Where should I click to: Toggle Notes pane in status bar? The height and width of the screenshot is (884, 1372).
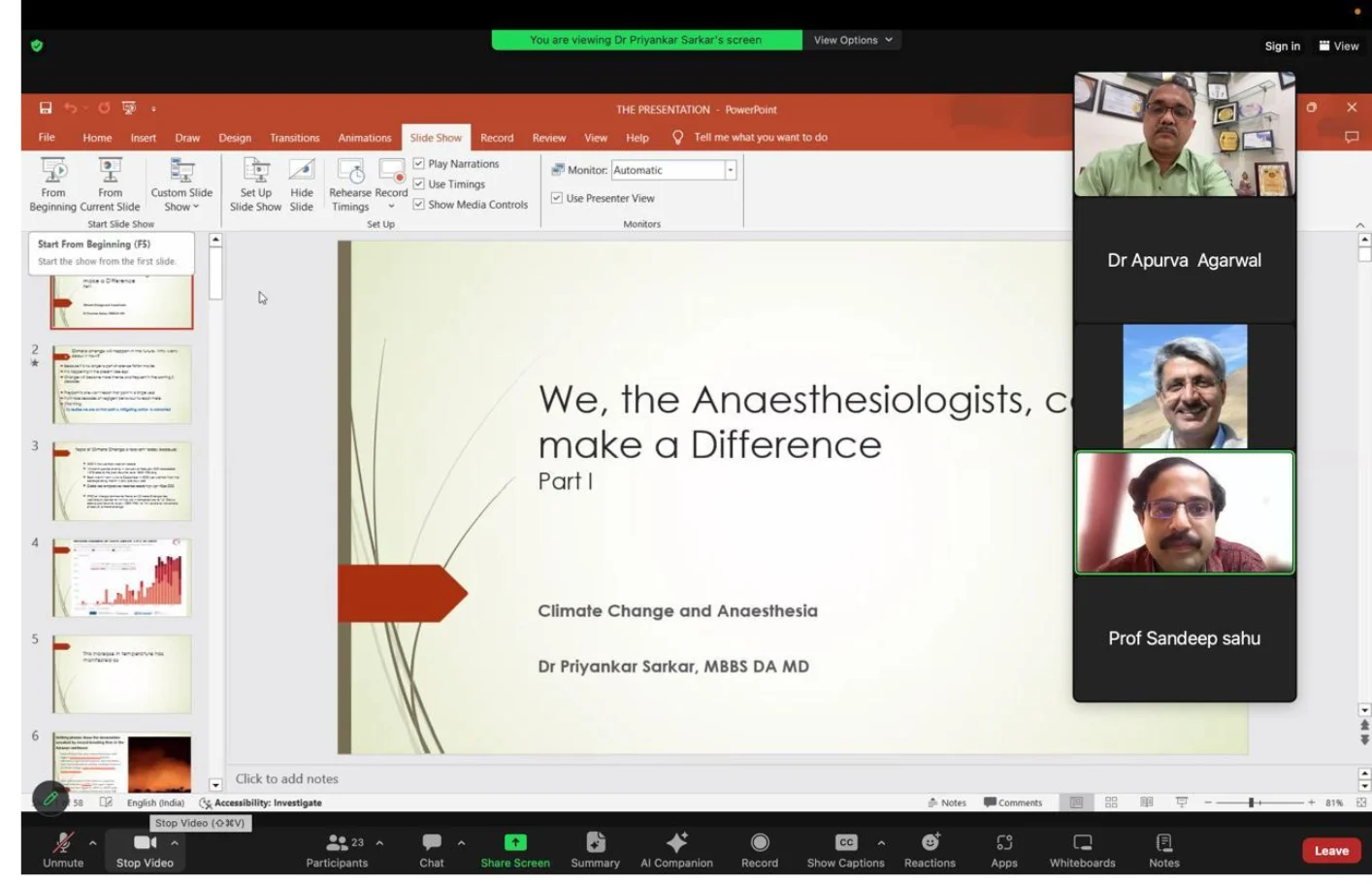coord(947,802)
